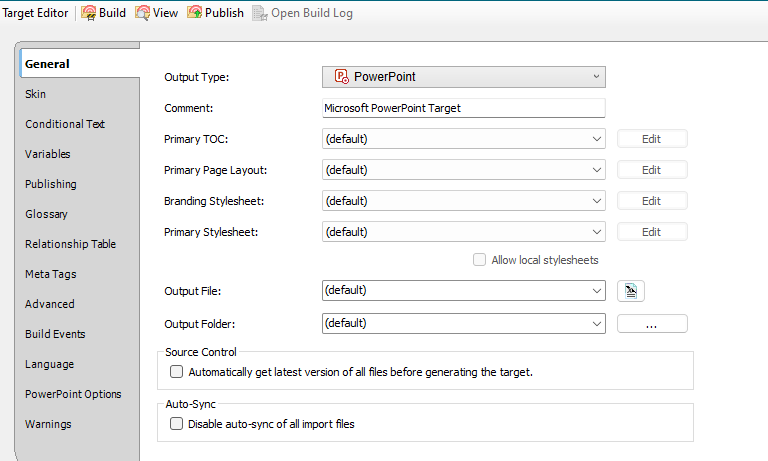The image size is (768, 461).
Task: Open the Build Log icon
Action: 261,13
